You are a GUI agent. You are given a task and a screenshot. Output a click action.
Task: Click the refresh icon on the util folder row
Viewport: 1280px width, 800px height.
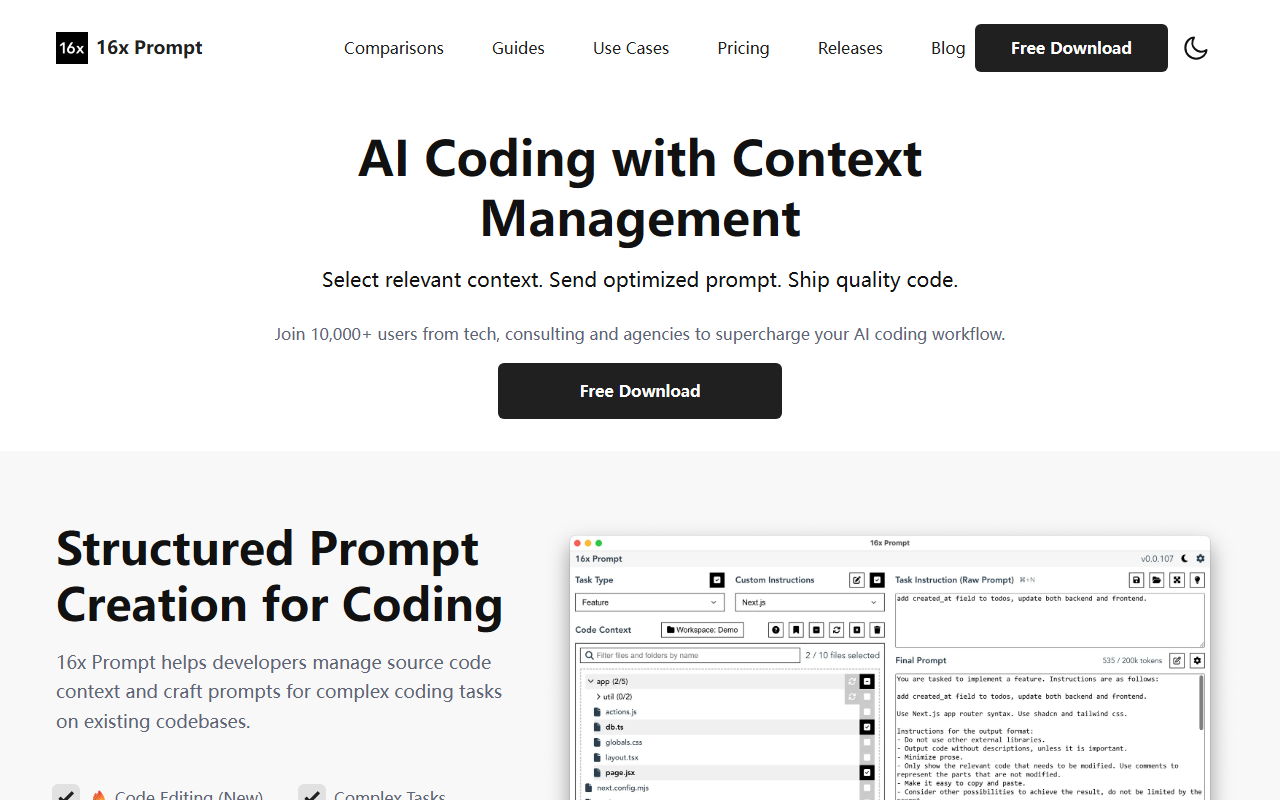pyautogui.click(x=852, y=697)
